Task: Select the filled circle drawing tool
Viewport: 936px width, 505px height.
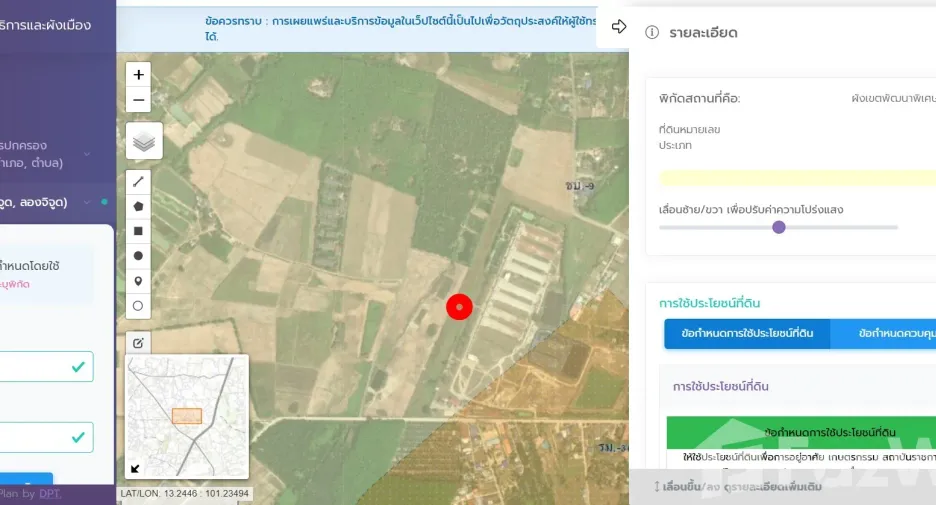Action: [x=138, y=256]
